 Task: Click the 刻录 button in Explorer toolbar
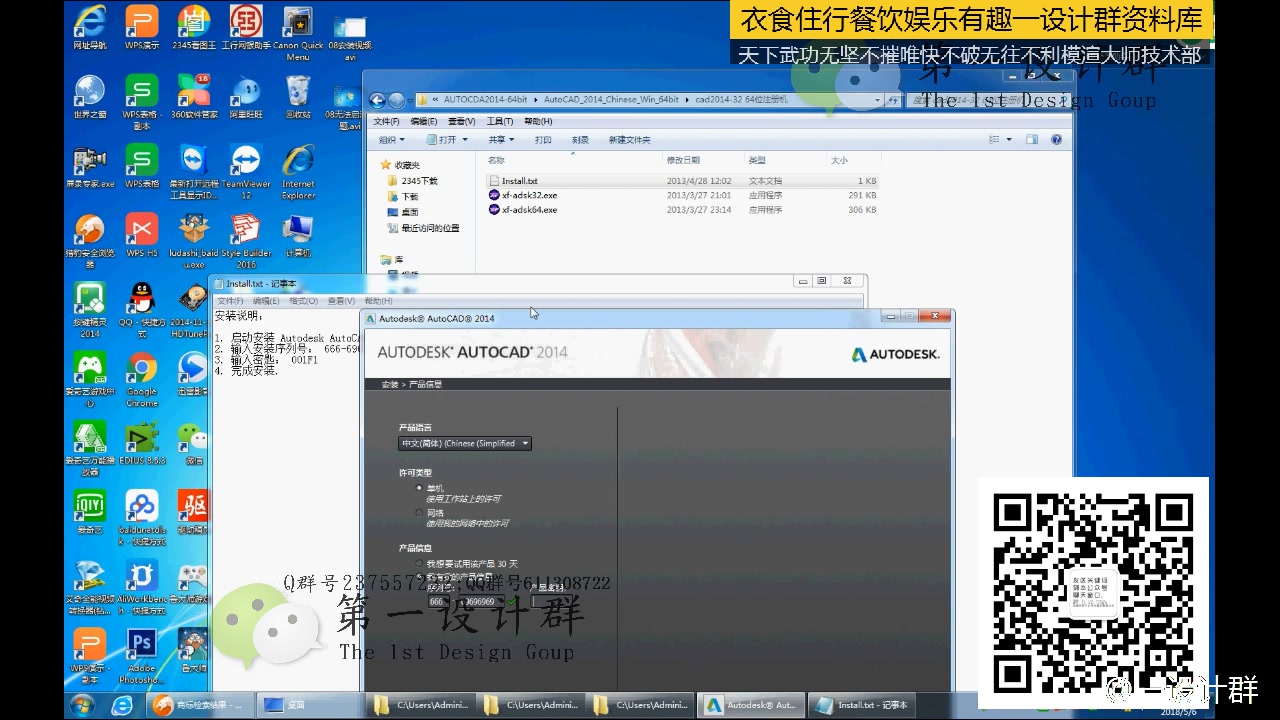(580, 140)
